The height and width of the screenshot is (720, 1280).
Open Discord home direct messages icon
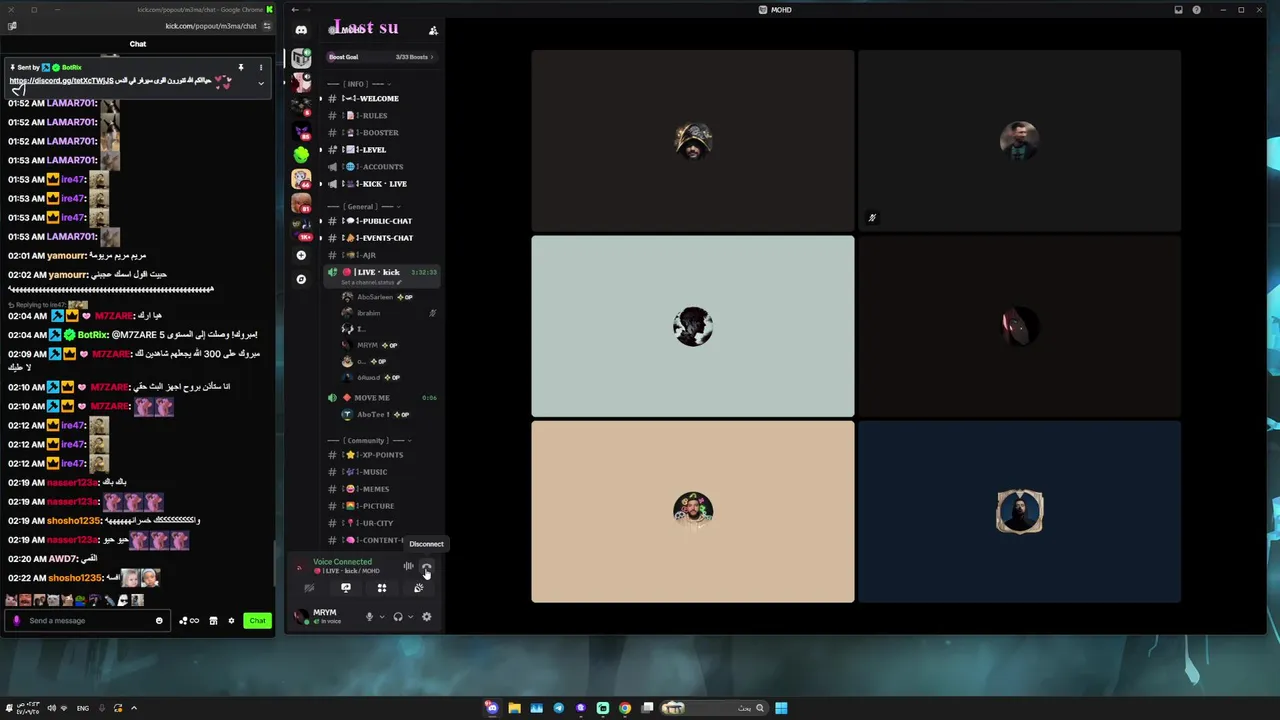(x=301, y=30)
